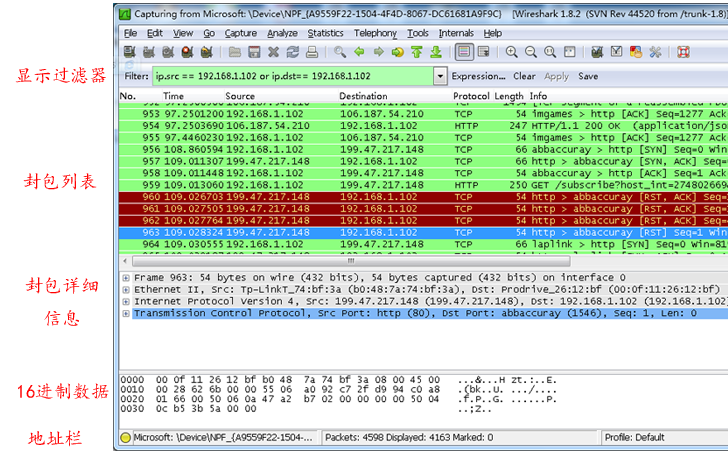Select packet 964 laplink SYN row
The height and width of the screenshot is (451, 728).
point(423,244)
